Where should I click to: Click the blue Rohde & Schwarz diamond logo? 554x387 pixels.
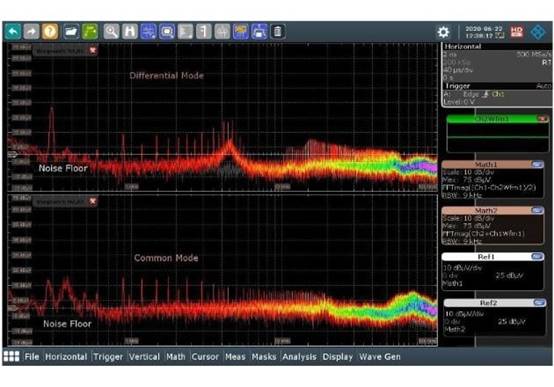(537, 32)
